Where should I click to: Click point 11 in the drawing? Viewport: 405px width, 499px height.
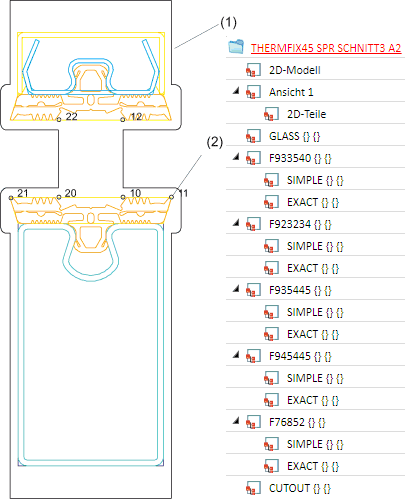point(171,197)
